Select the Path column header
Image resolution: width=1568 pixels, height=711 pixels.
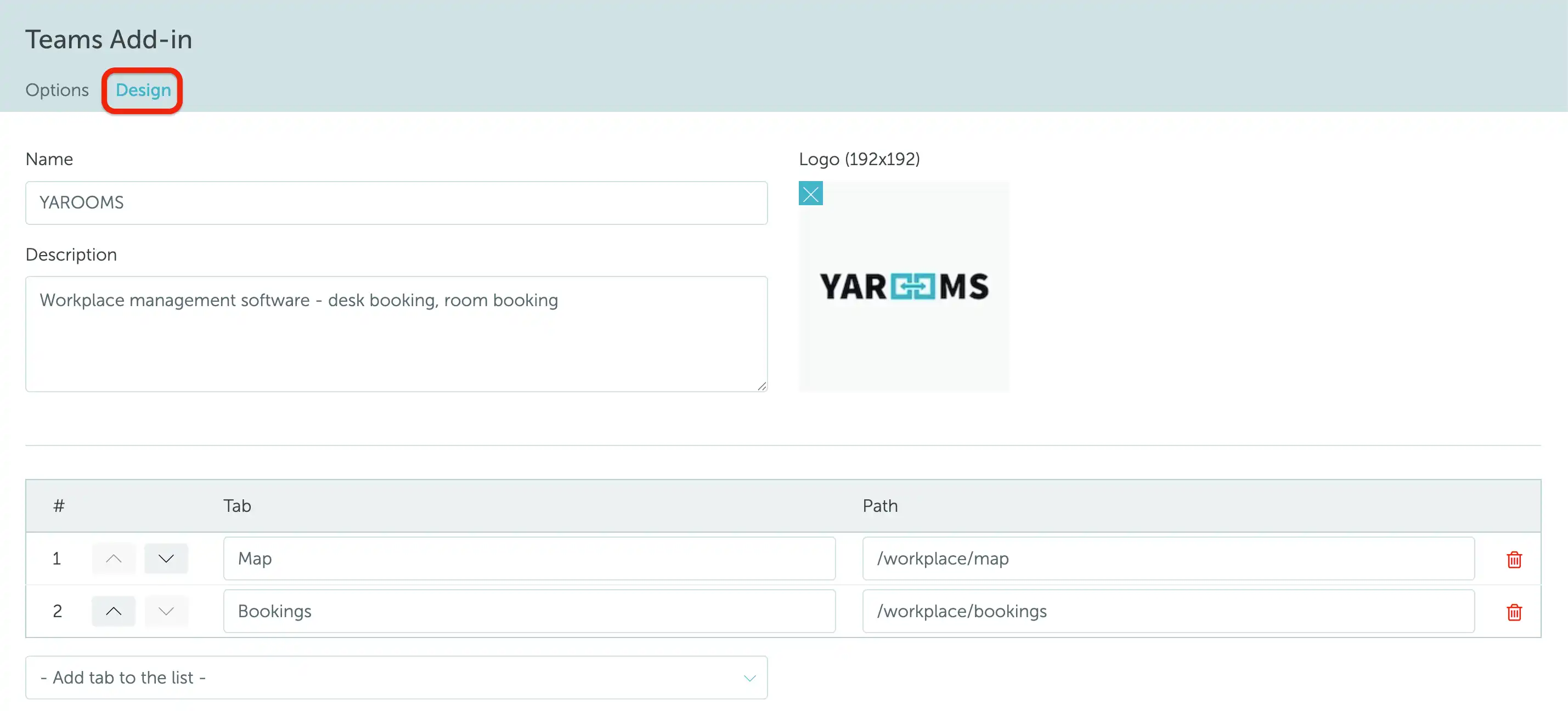pyautogui.click(x=879, y=506)
